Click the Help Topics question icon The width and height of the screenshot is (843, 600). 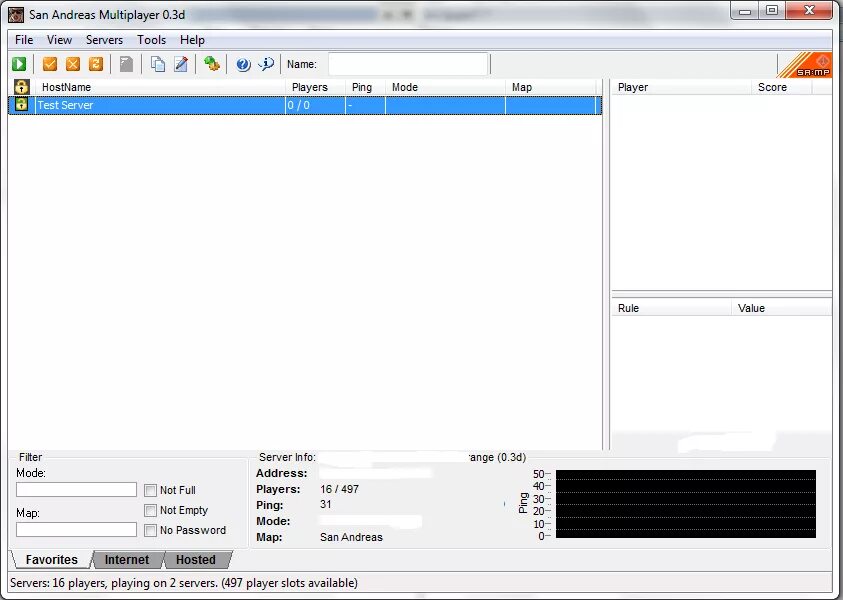[x=243, y=65]
